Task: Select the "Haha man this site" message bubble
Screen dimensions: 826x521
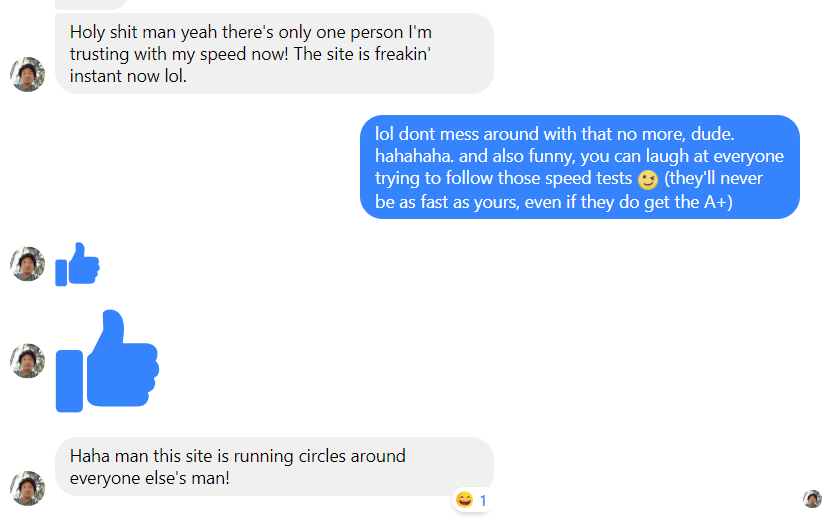Action: click(274, 467)
